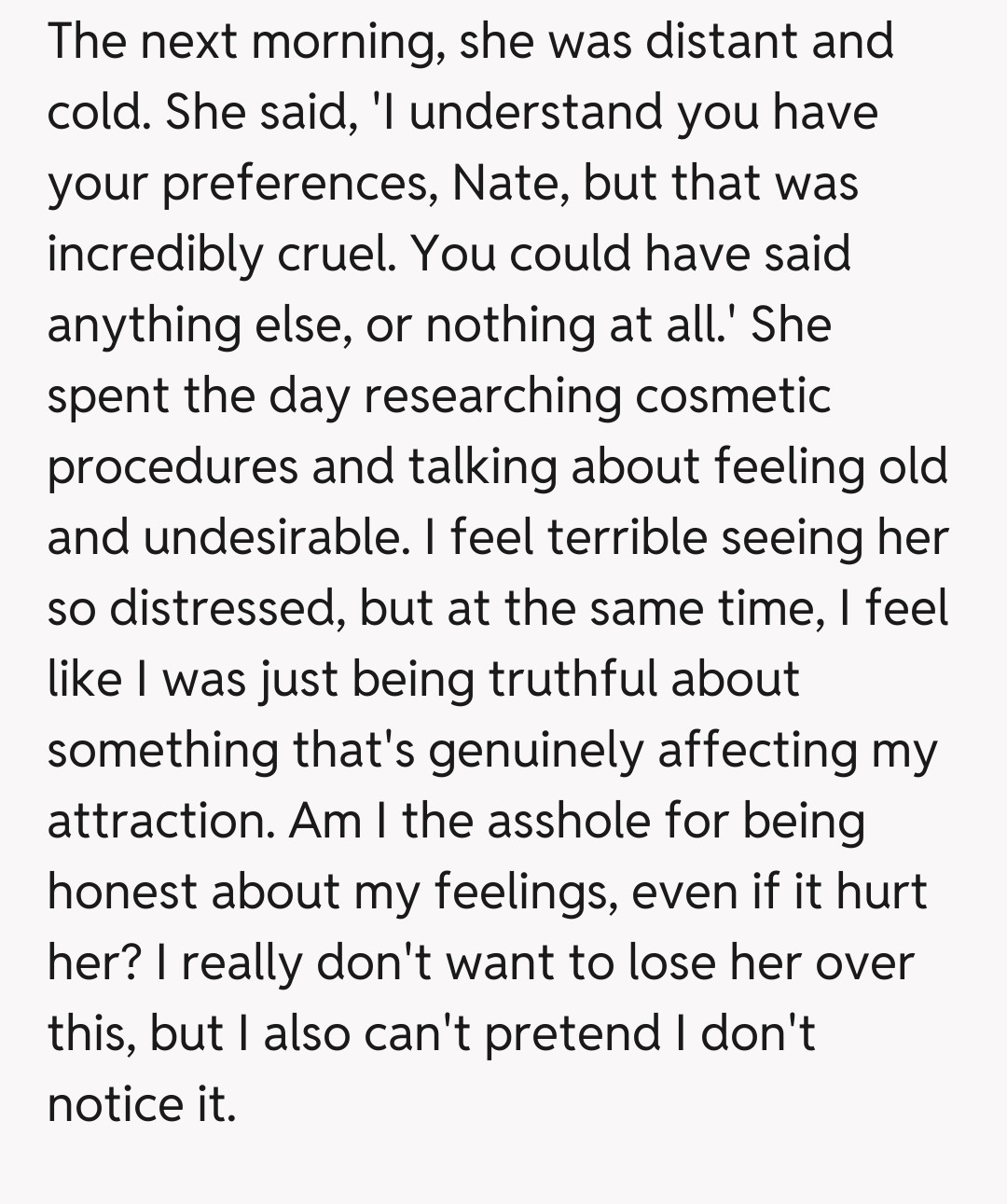The width and height of the screenshot is (1007, 1204).
Task: Click the word 'truthful' in the paragraph
Action: (x=566, y=680)
